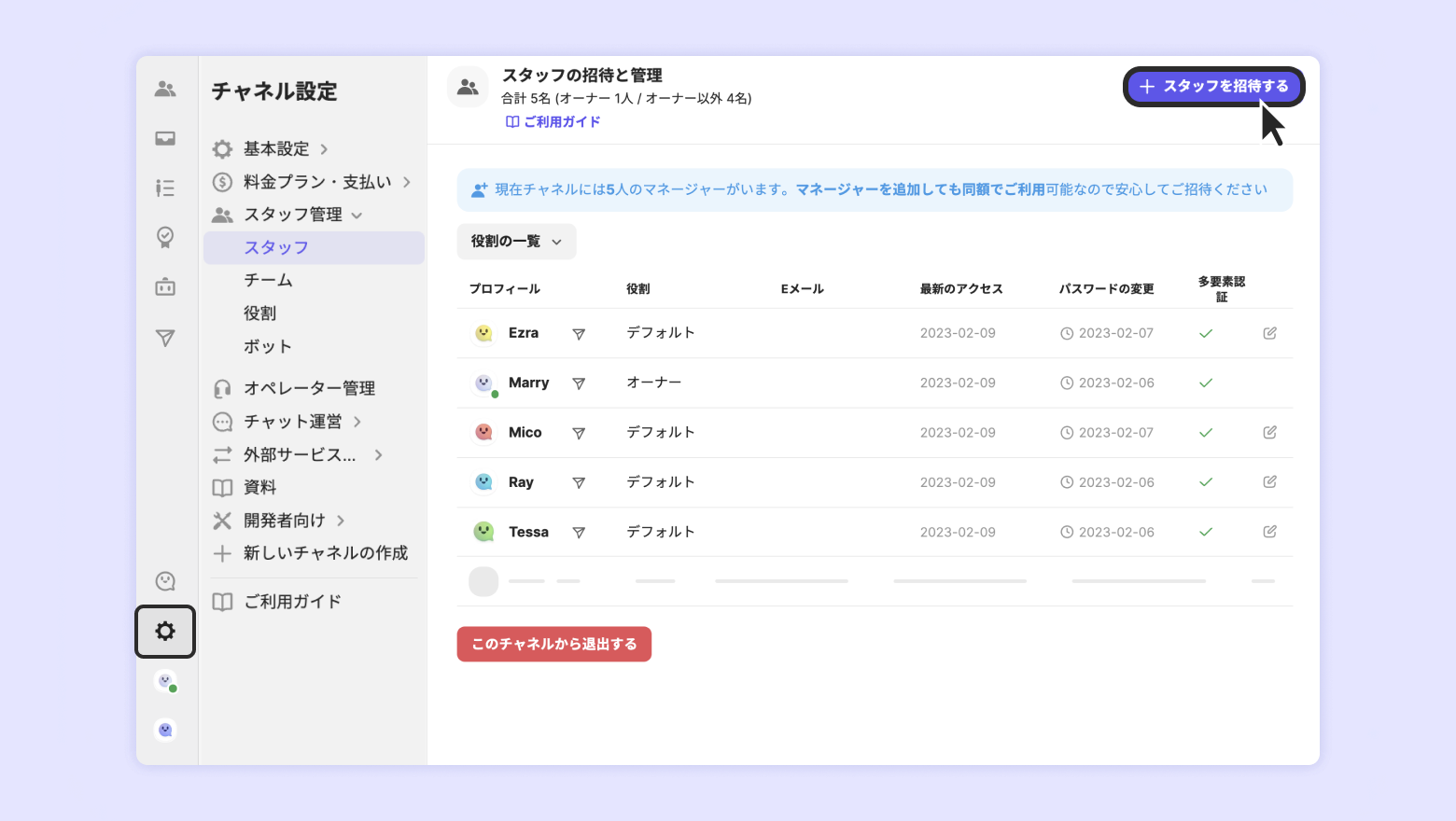
Task: Click the checklist icon in left rail
Action: point(165,188)
